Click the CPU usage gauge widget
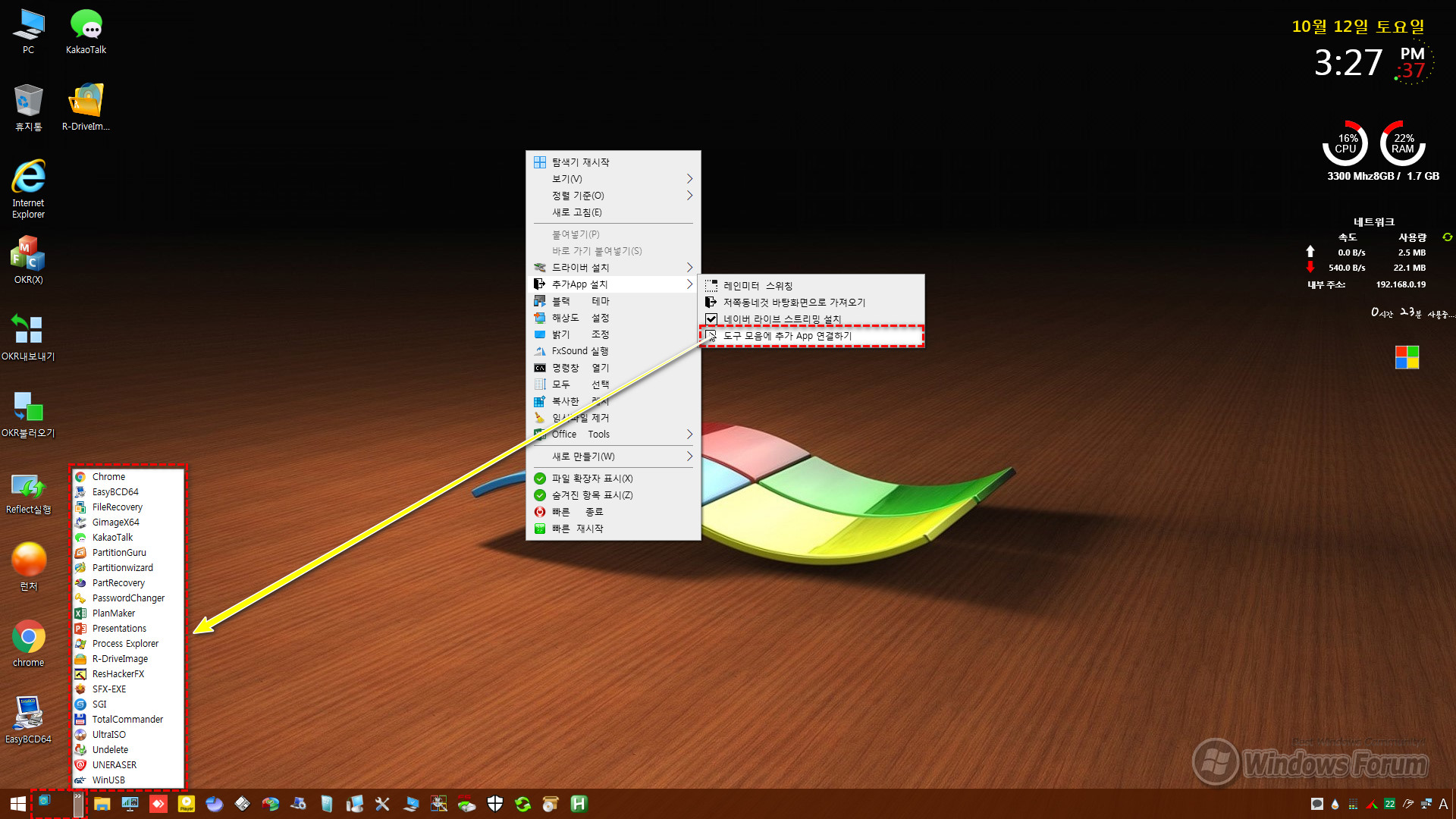Image resolution: width=1456 pixels, height=819 pixels. [1345, 143]
